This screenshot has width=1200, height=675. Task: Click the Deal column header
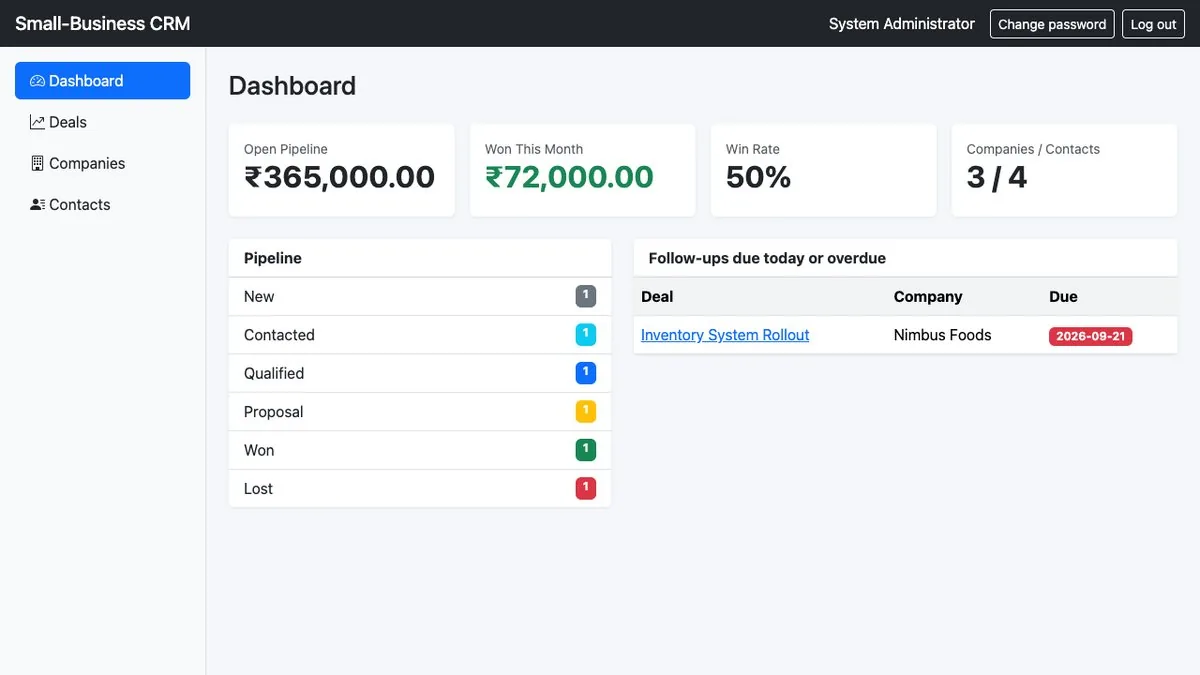657,297
